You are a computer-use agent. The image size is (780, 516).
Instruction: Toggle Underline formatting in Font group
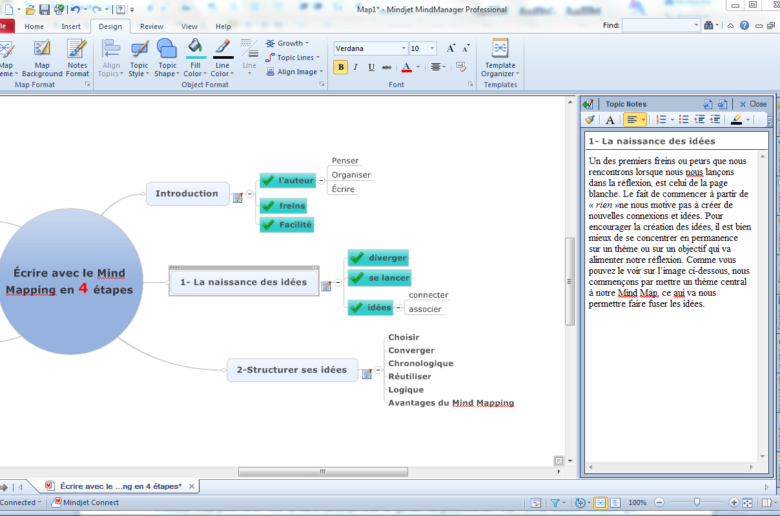[371, 68]
